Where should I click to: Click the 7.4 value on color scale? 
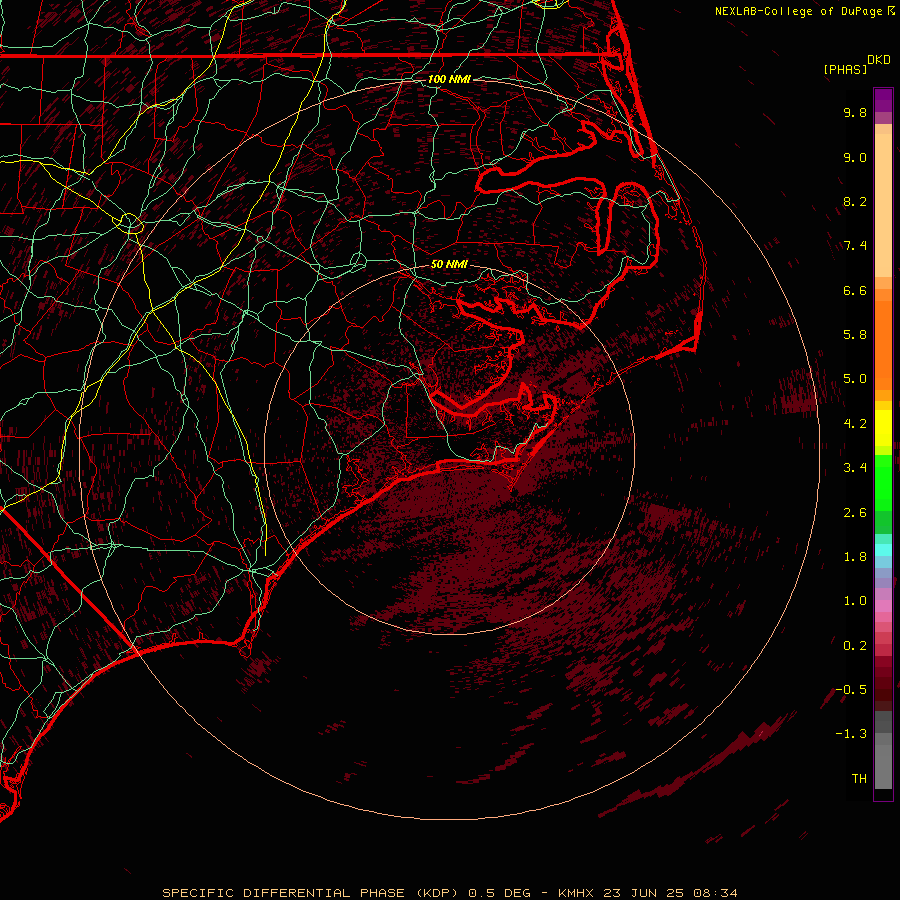click(x=855, y=246)
